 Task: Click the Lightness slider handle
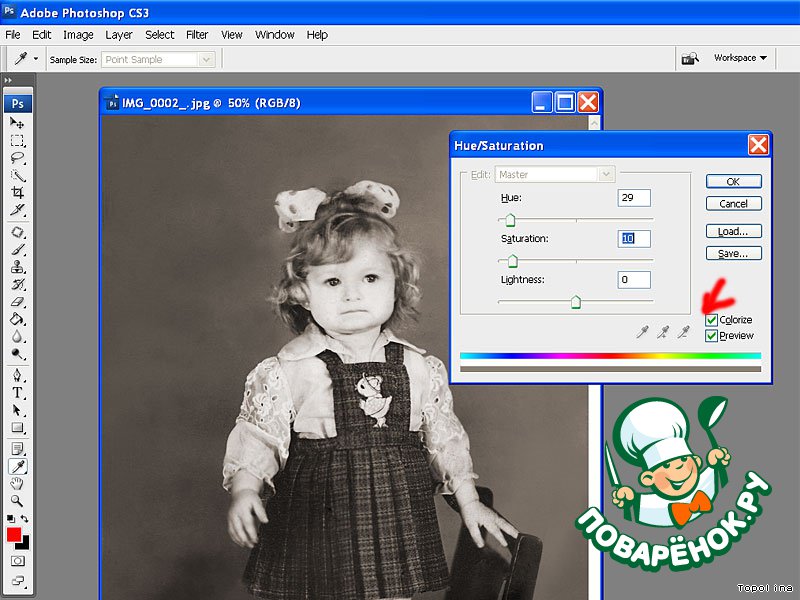(x=576, y=303)
